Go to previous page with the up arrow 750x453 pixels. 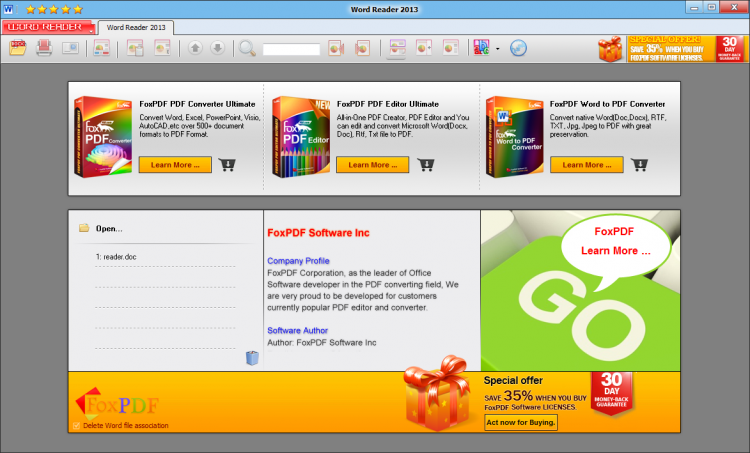(x=195, y=48)
